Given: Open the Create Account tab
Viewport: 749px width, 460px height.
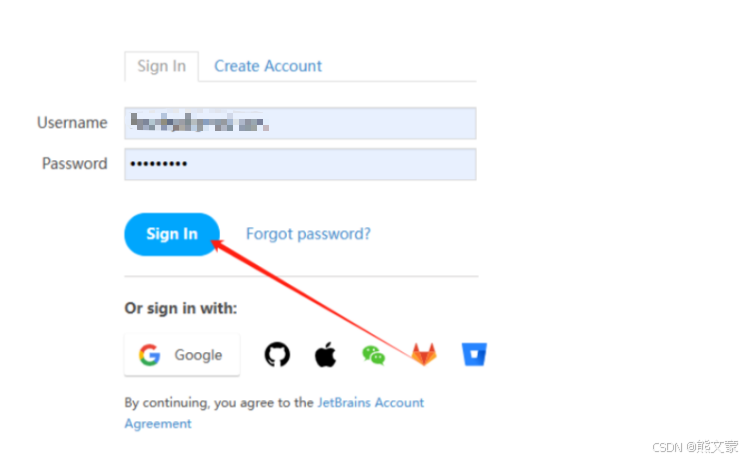Looking at the screenshot, I should coord(268,66).
